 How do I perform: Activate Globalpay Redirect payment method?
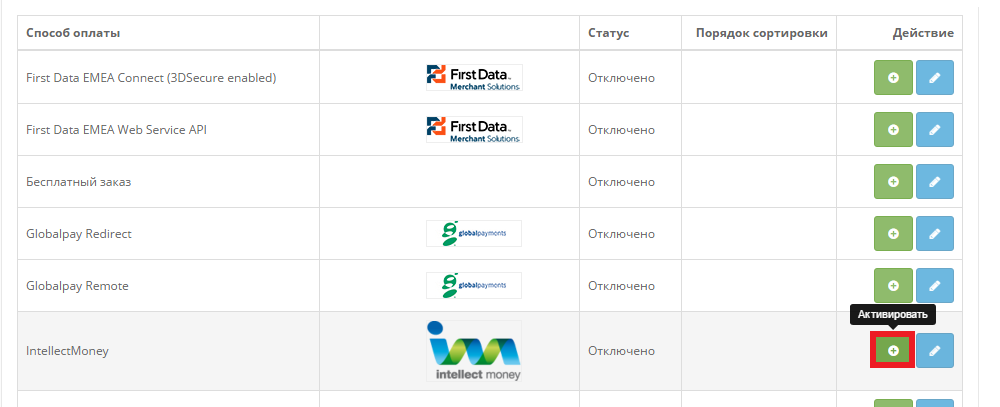[893, 233]
